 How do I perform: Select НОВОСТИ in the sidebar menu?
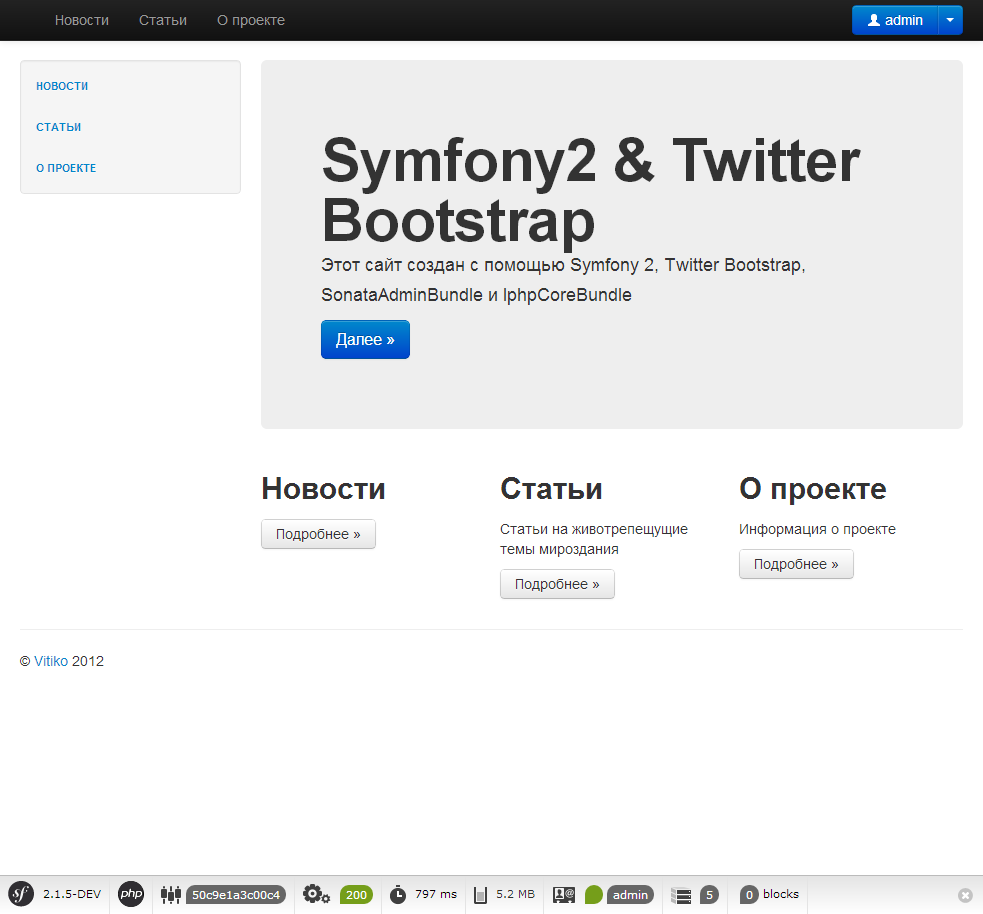[62, 86]
